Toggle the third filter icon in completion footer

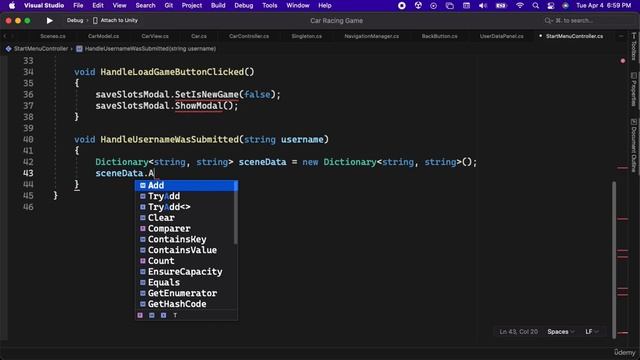coord(163,315)
